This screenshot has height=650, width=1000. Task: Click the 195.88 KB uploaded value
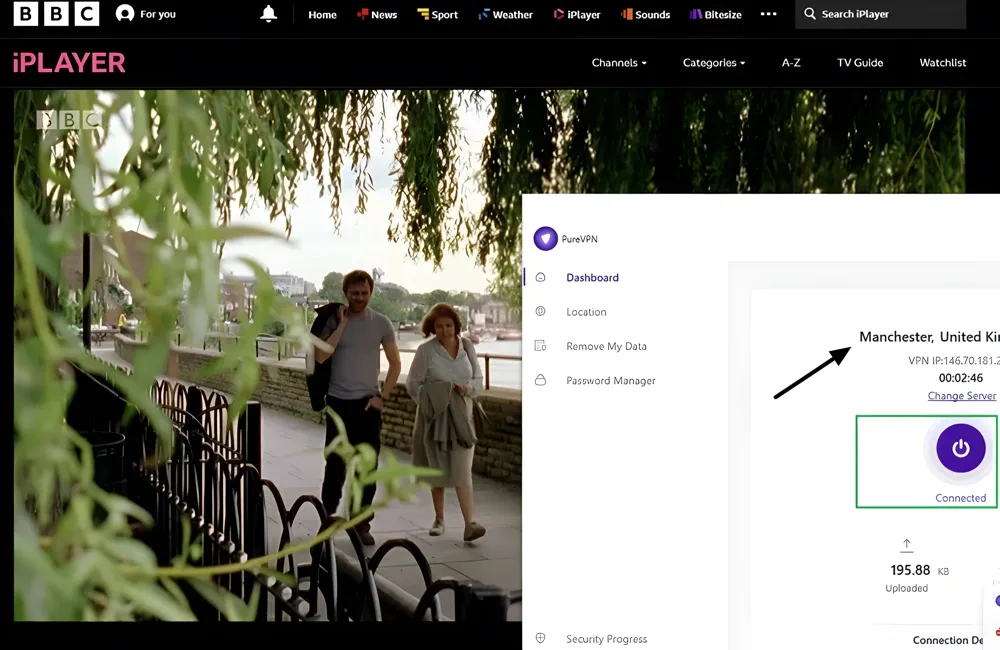click(919, 570)
